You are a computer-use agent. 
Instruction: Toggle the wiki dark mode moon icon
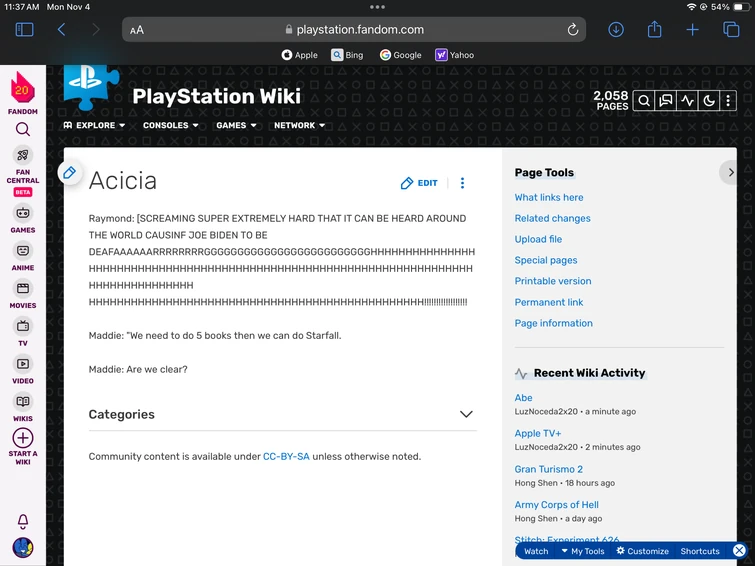tap(709, 101)
